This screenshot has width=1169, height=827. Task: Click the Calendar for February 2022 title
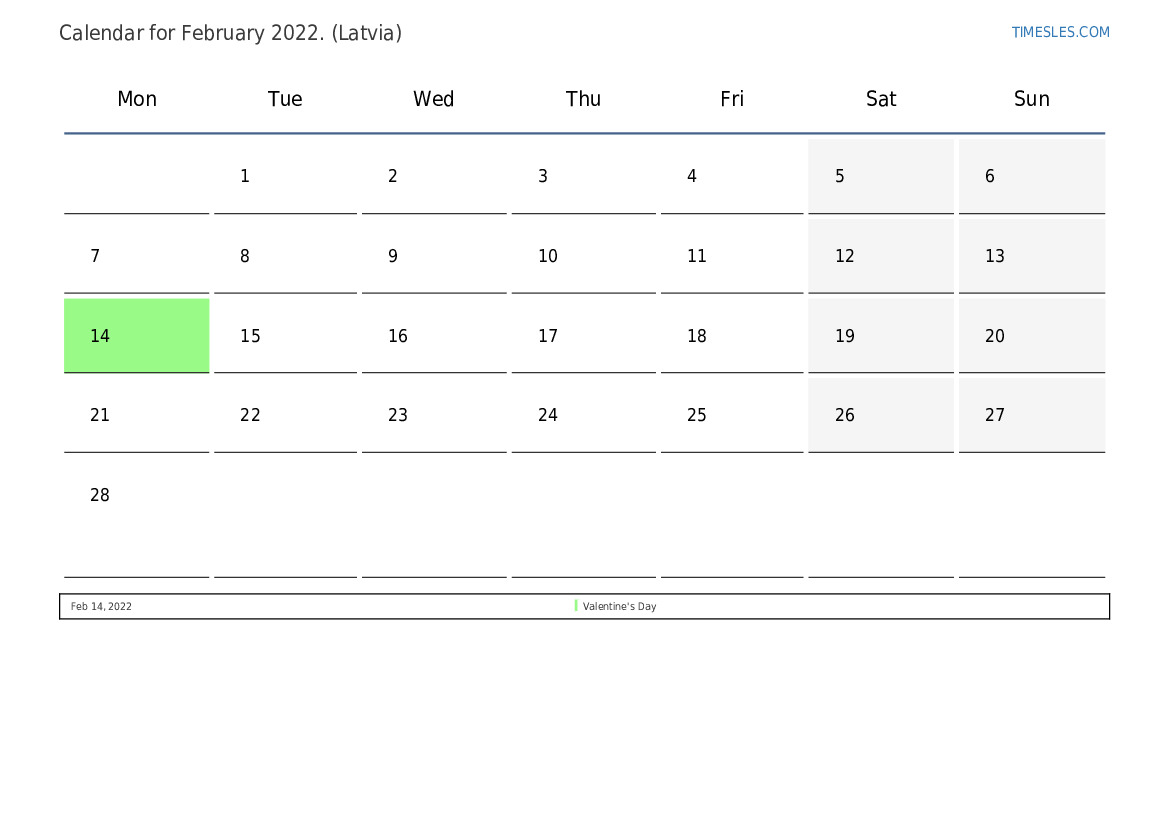[230, 33]
